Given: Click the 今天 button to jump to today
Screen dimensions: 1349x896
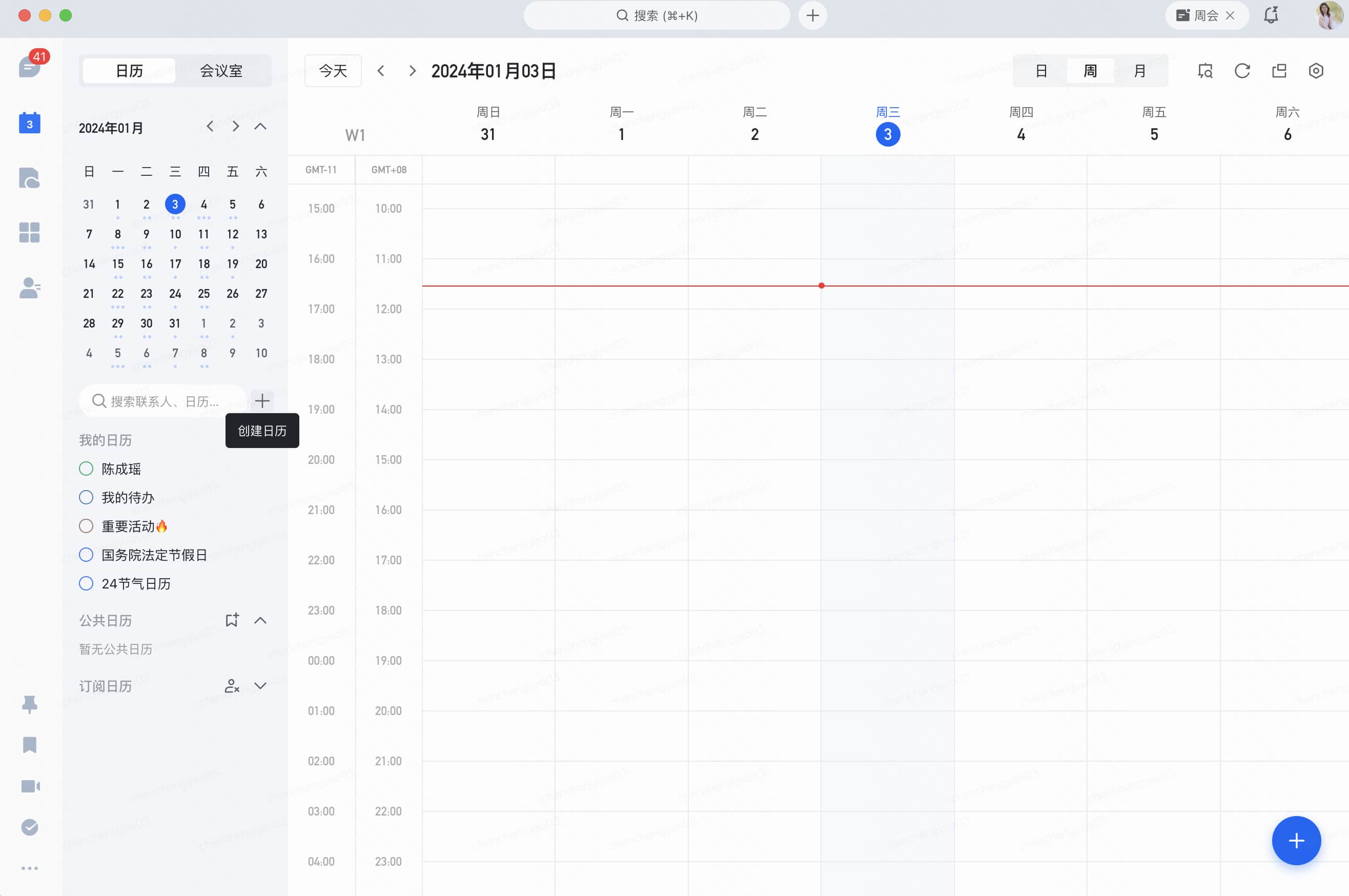Looking at the screenshot, I should (332, 70).
